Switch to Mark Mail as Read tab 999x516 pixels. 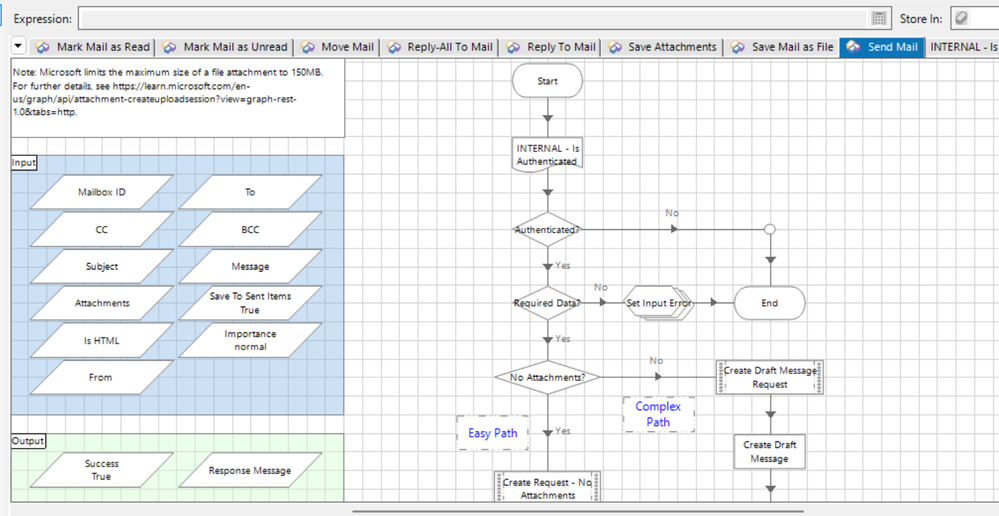point(93,47)
